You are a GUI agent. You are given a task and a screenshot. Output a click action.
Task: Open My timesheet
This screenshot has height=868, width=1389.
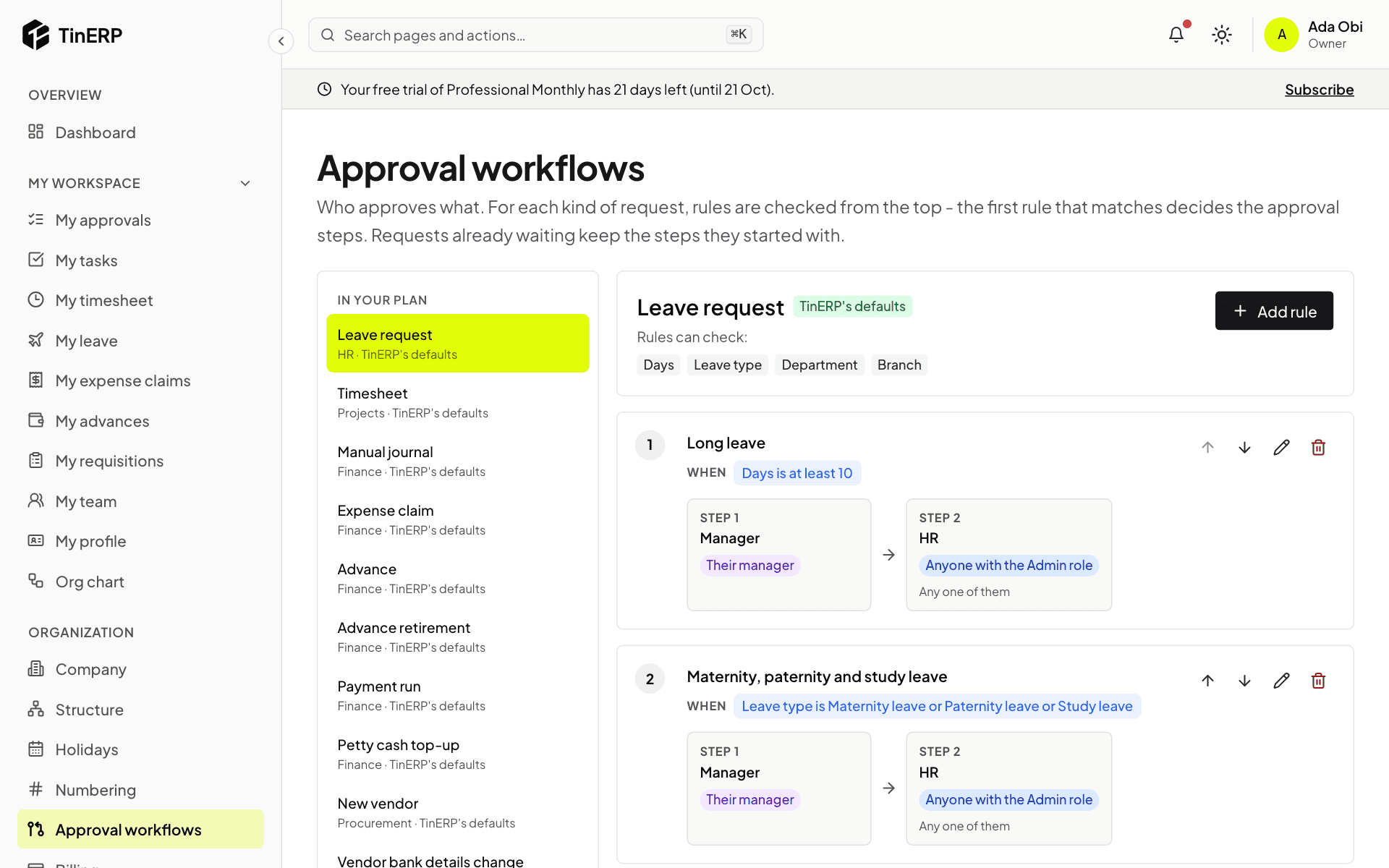(140, 300)
